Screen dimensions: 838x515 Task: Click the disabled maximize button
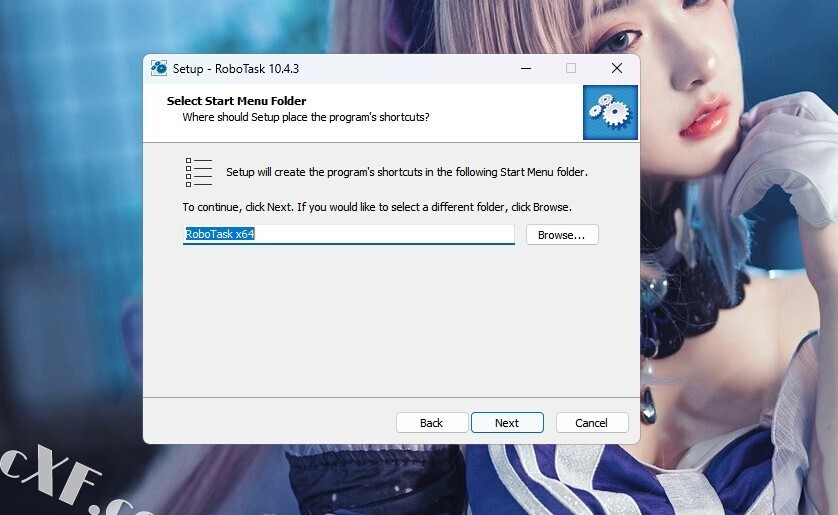(571, 68)
